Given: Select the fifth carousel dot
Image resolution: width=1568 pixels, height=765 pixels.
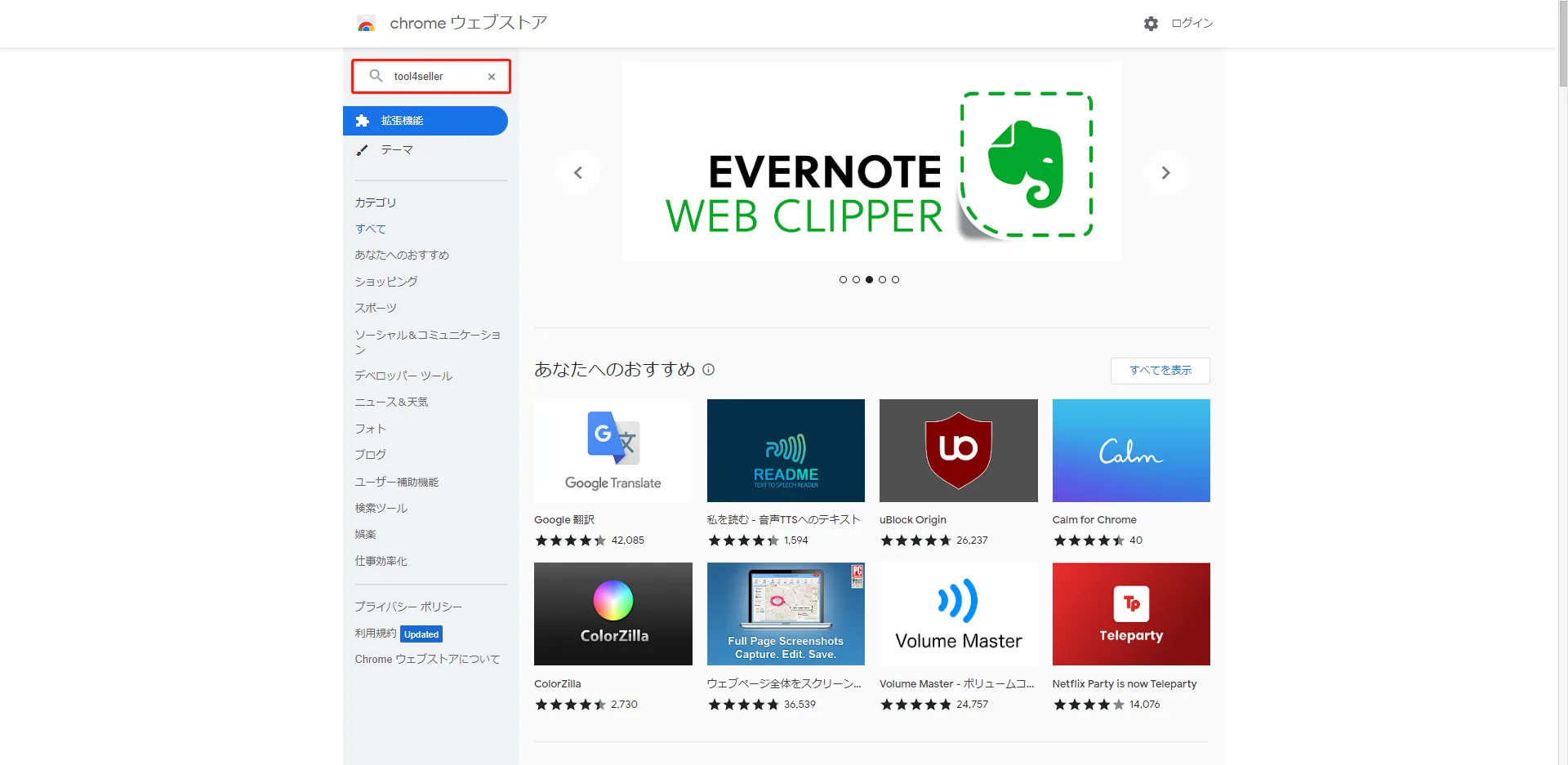Looking at the screenshot, I should [x=895, y=279].
